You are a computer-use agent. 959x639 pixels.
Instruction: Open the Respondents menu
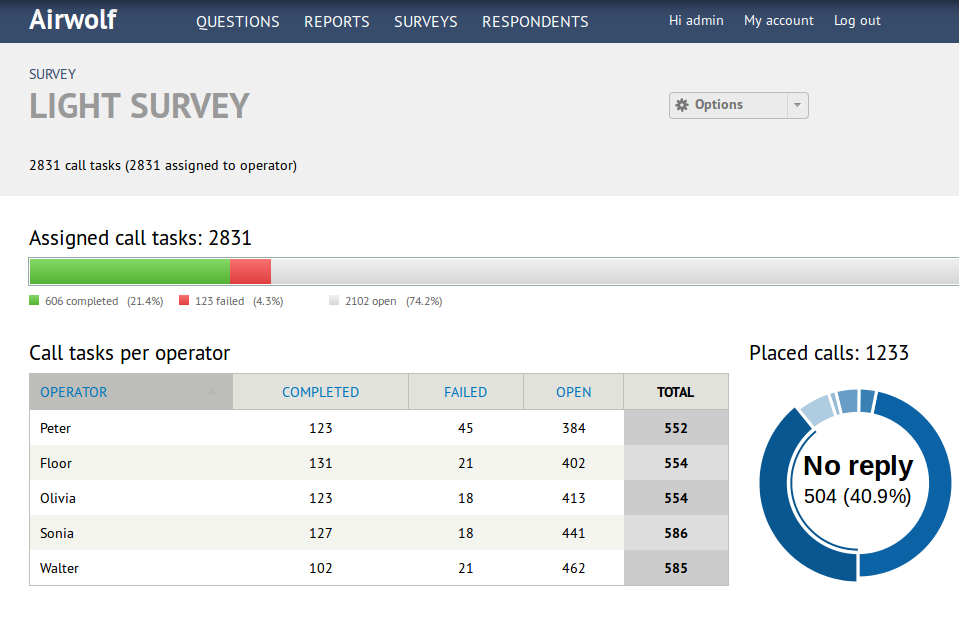tap(535, 21)
